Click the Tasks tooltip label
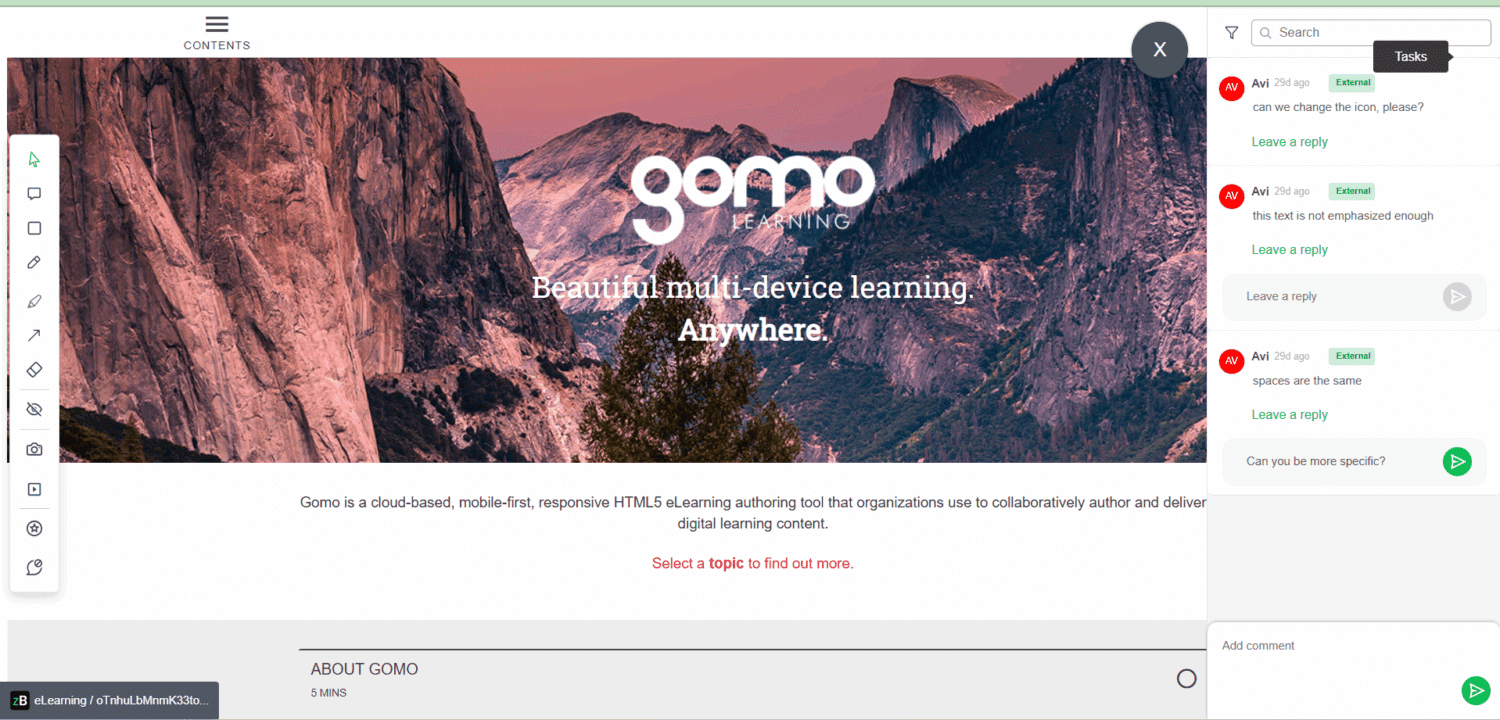Screen dimensions: 1500x720 pos(1411,56)
